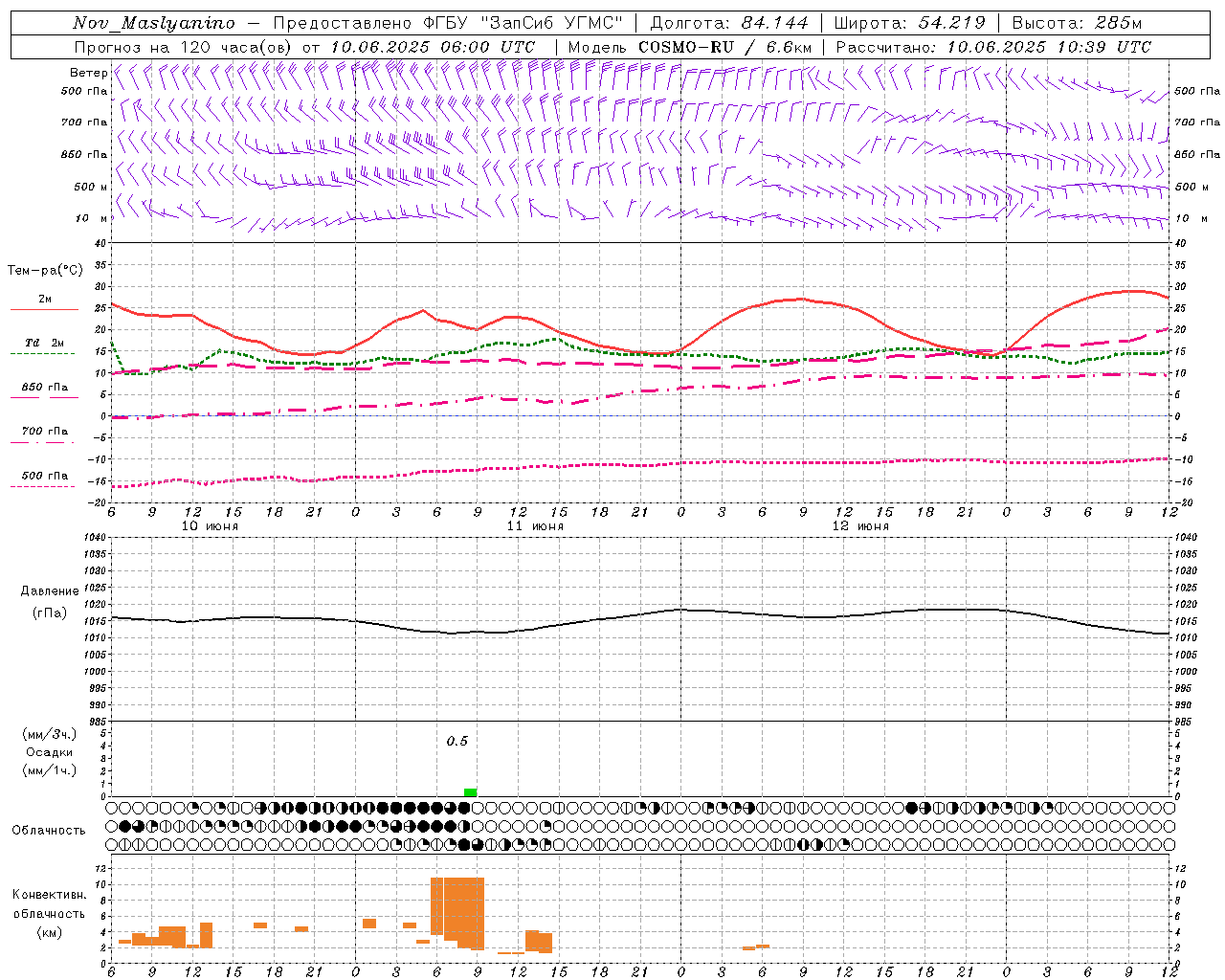Click the 'Долгота: 84.144' header value
This screenshot has height=980, width=1225.
pyautogui.click(x=730, y=23)
